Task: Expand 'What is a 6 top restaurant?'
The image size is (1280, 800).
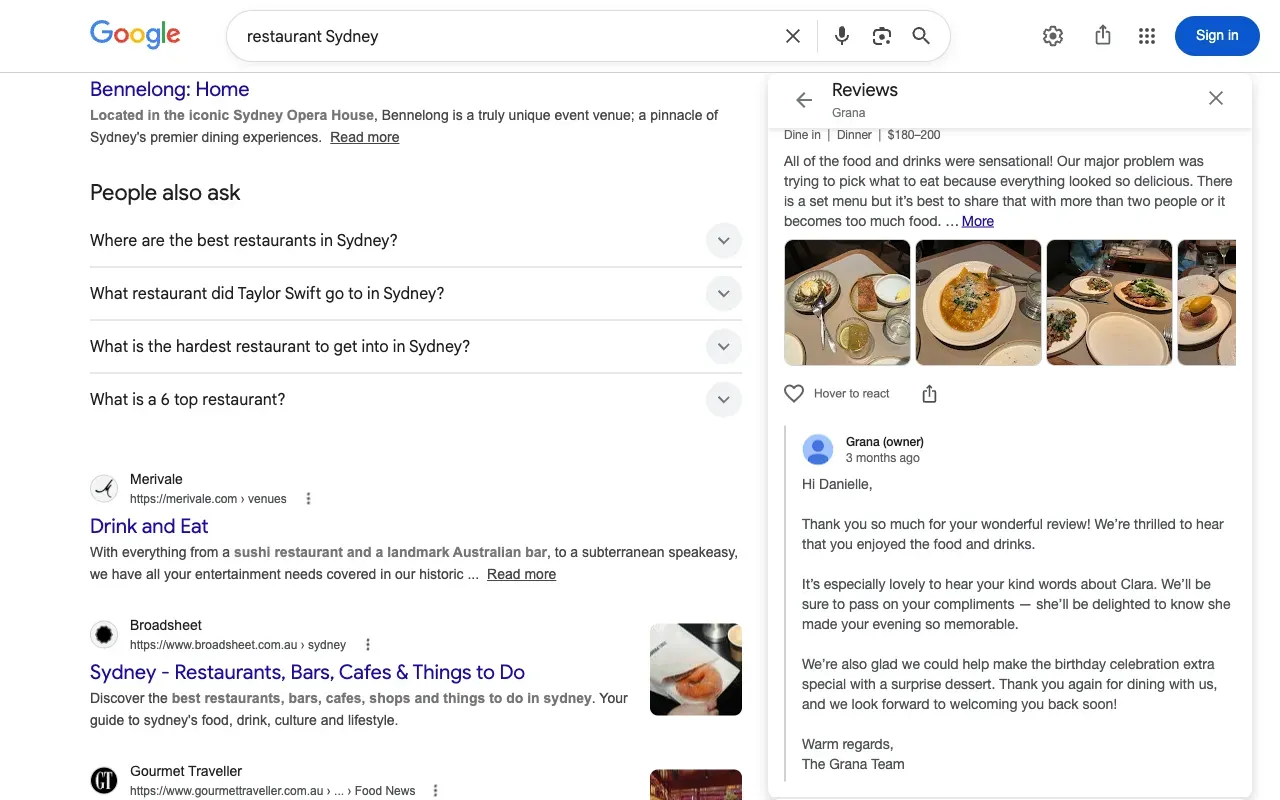Action: 416,400
